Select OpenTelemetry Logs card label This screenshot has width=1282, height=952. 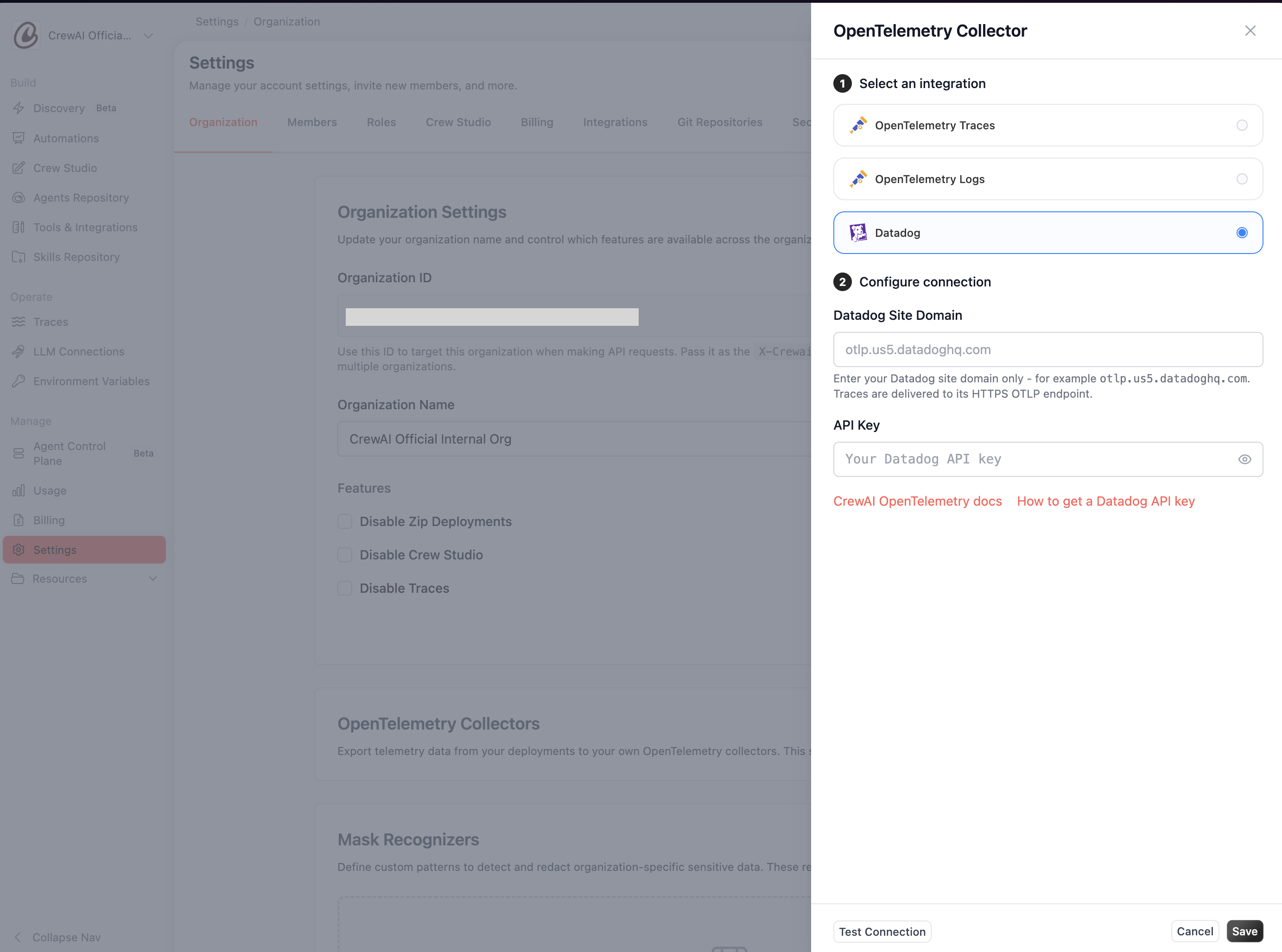tap(929, 178)
